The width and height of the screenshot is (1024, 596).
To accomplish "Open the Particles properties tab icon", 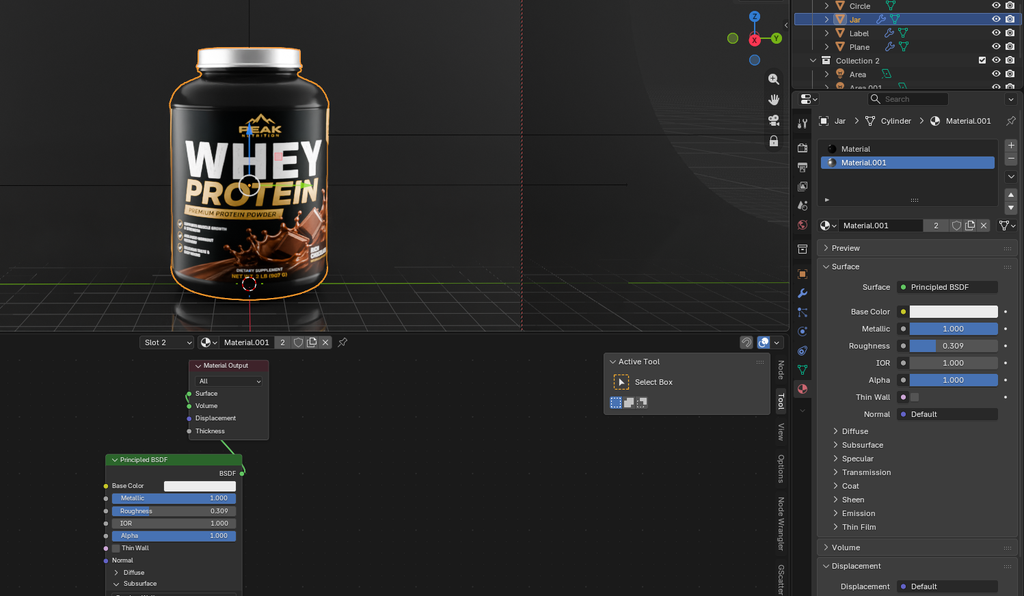I will pos(803,313).
